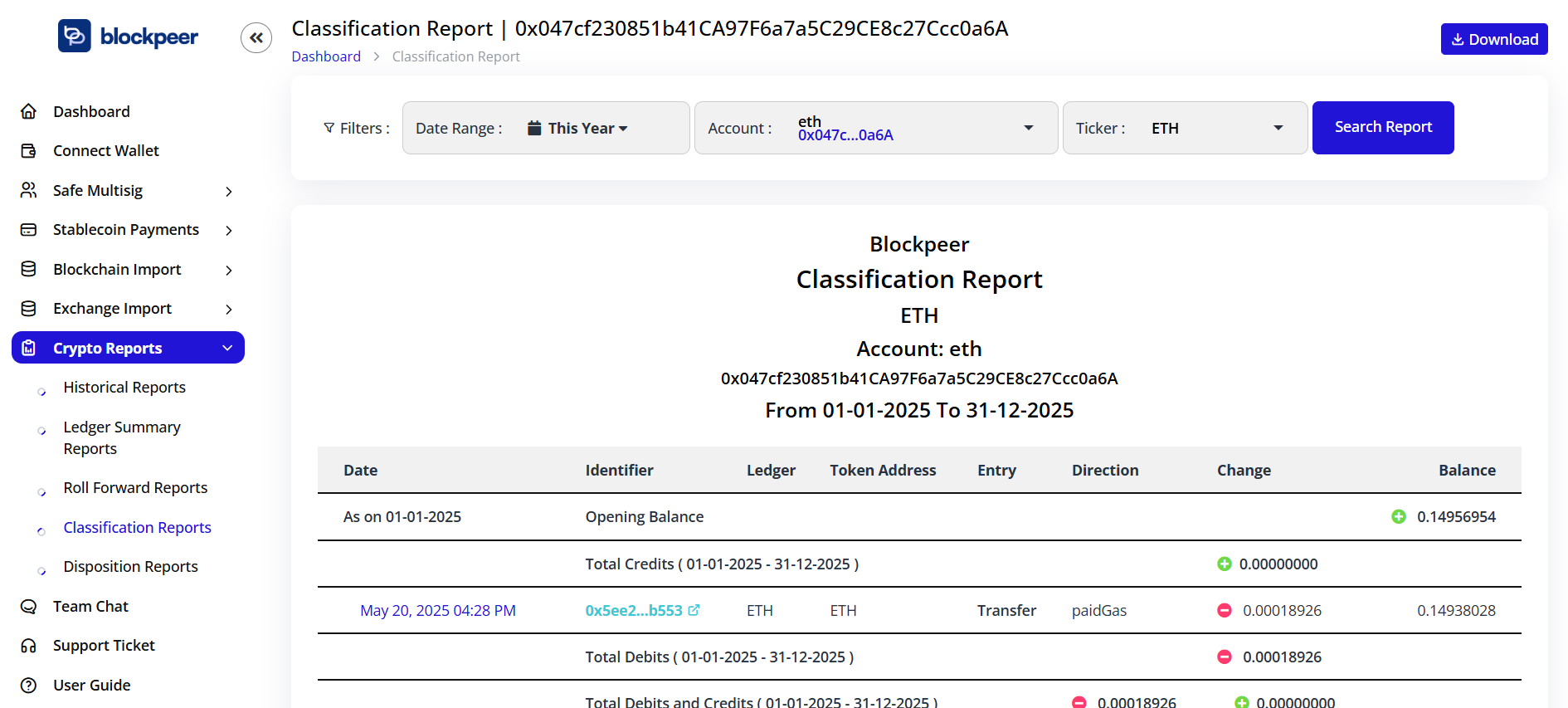Viewport: 1568px width, 708px height.
Task: Open Historical Reports
Action: 124,388
